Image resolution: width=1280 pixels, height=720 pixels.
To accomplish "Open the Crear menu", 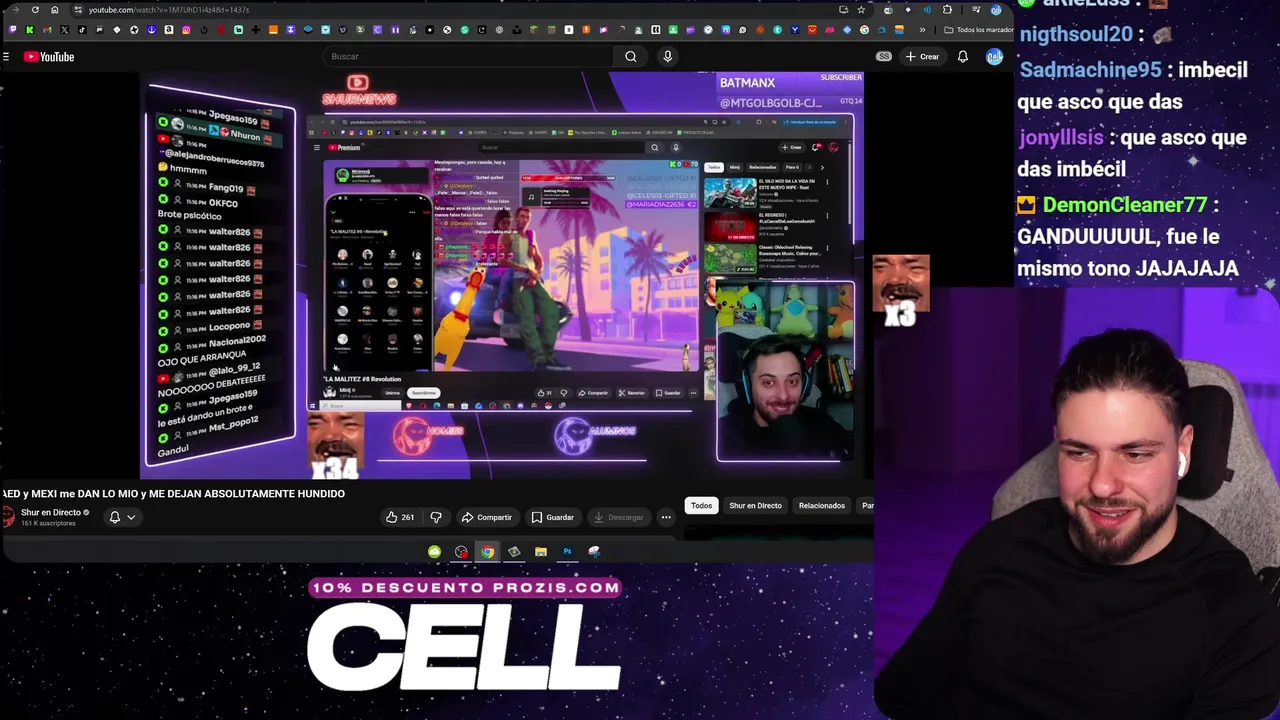I will point(922,57).
